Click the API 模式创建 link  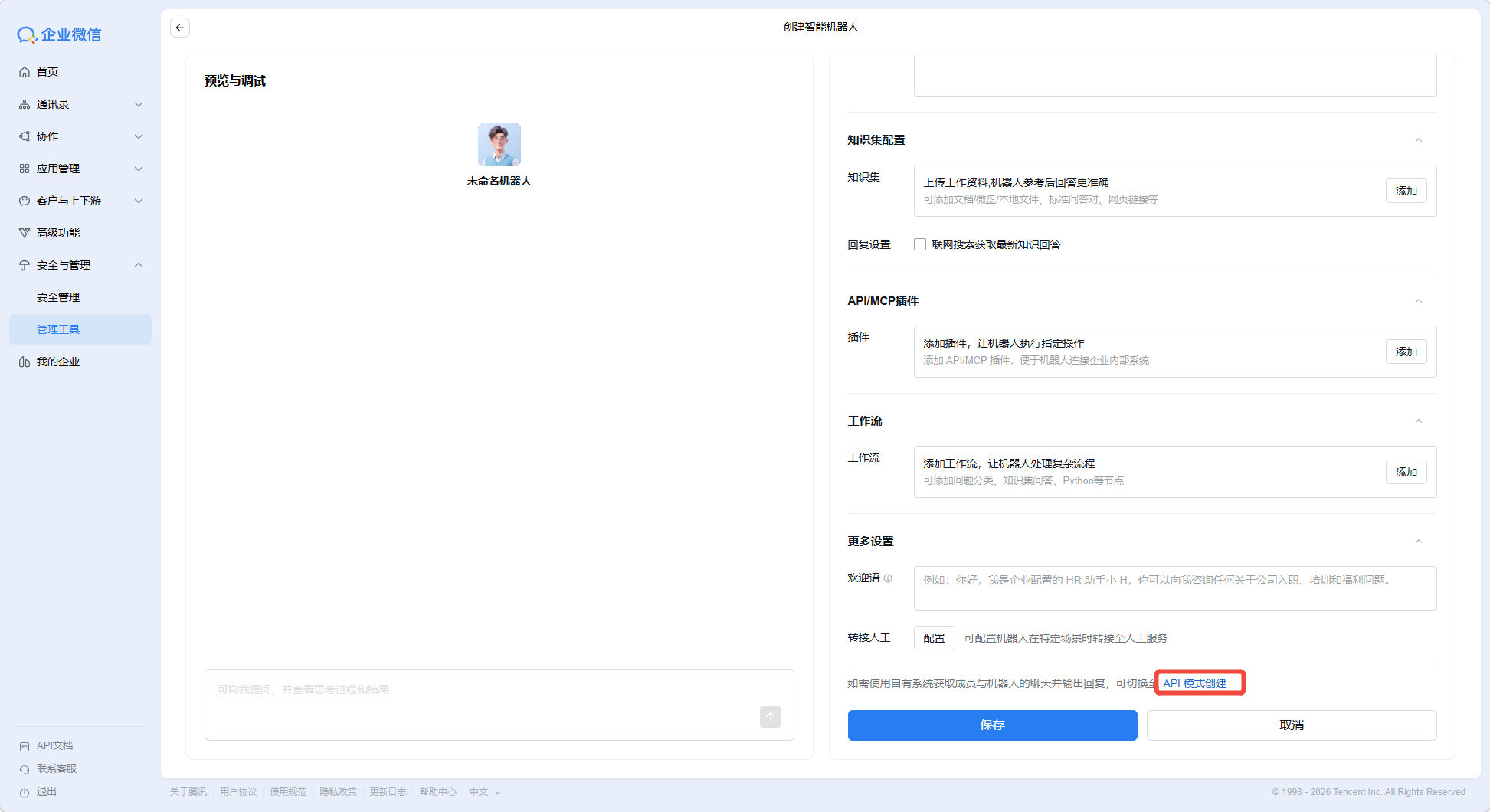(1194, 683)
